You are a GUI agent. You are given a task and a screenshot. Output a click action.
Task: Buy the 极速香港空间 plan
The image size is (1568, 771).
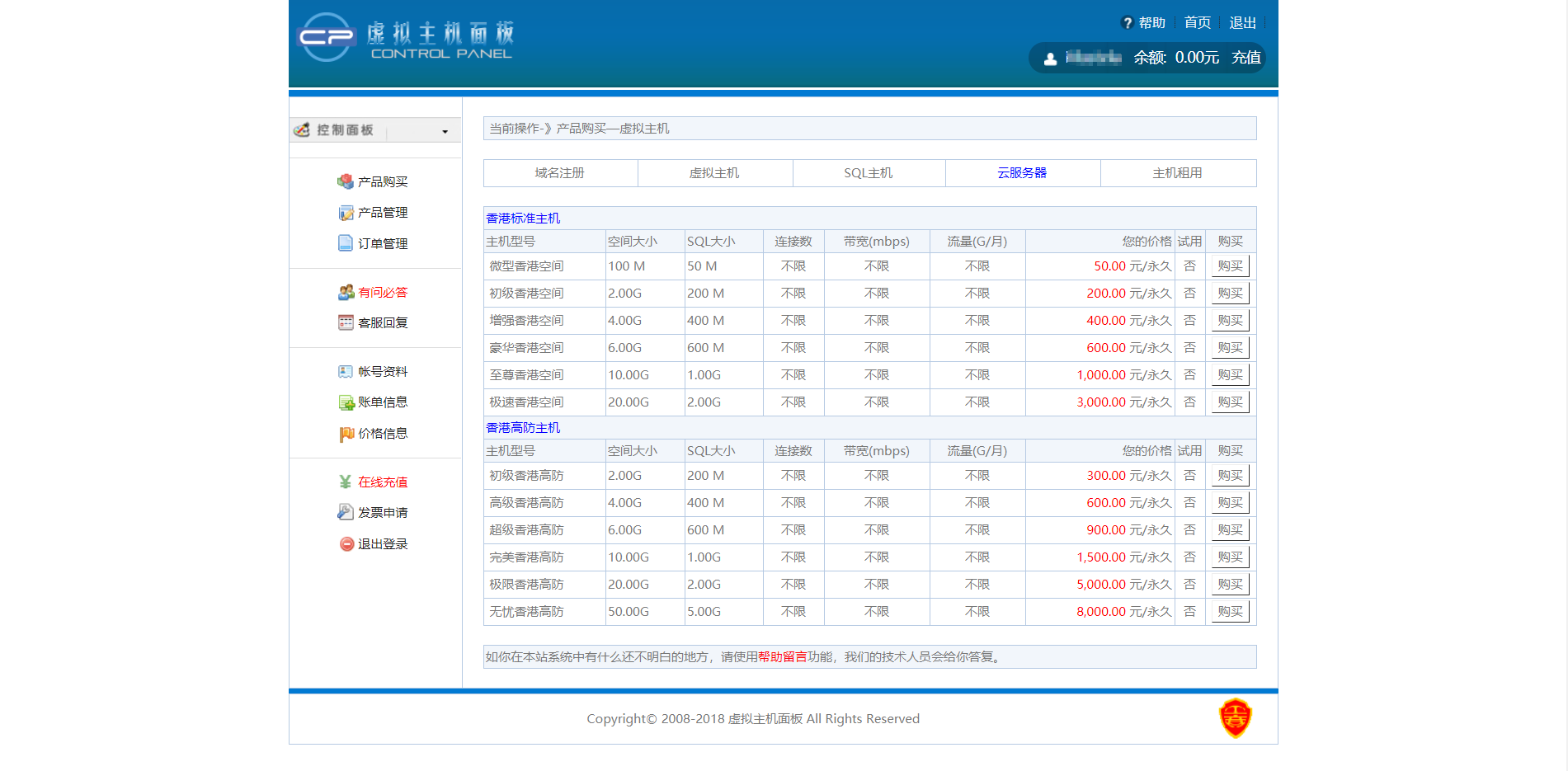(x=1230, y=402)
